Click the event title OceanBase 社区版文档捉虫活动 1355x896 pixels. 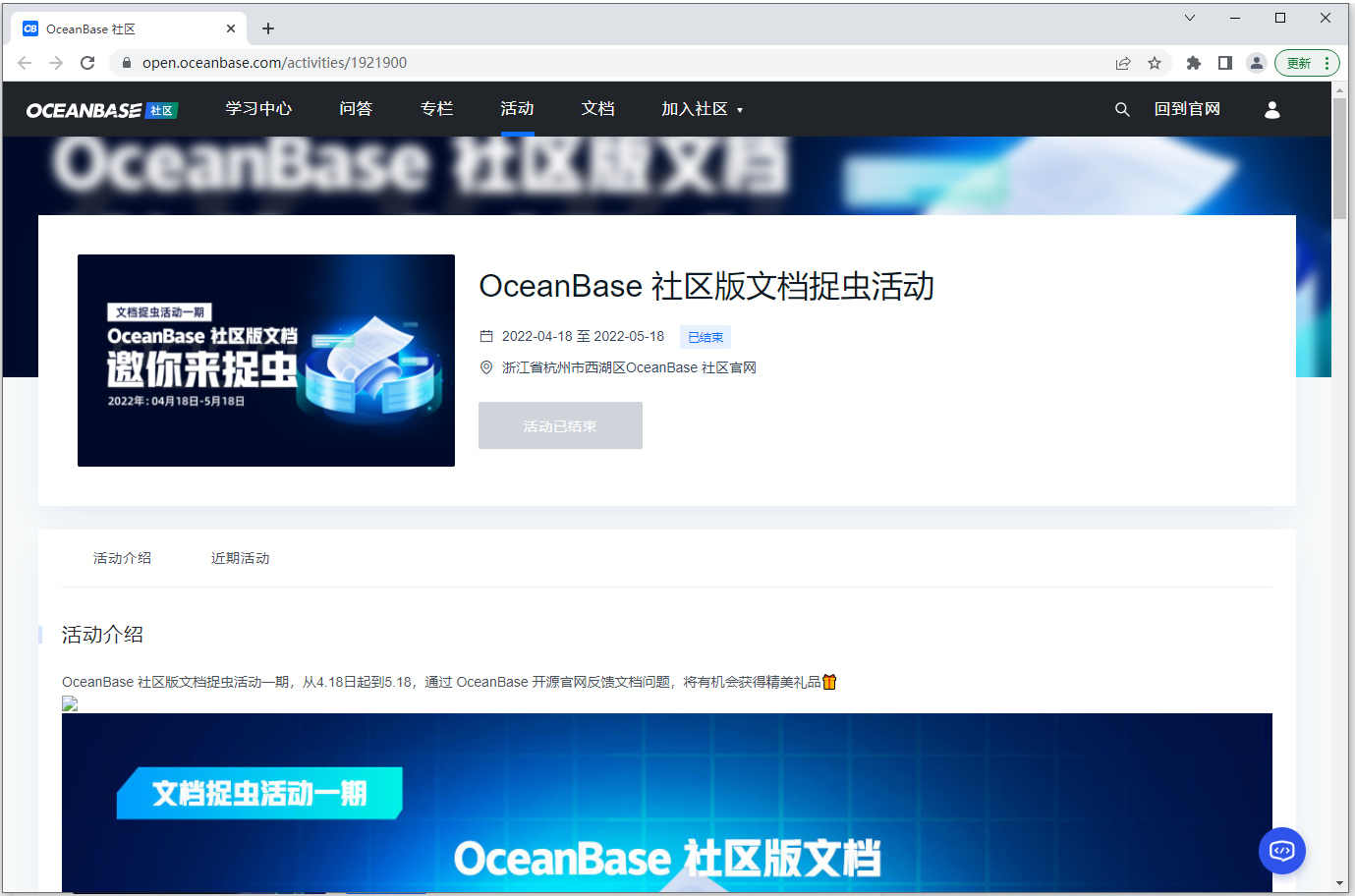[x=706, y=286]
